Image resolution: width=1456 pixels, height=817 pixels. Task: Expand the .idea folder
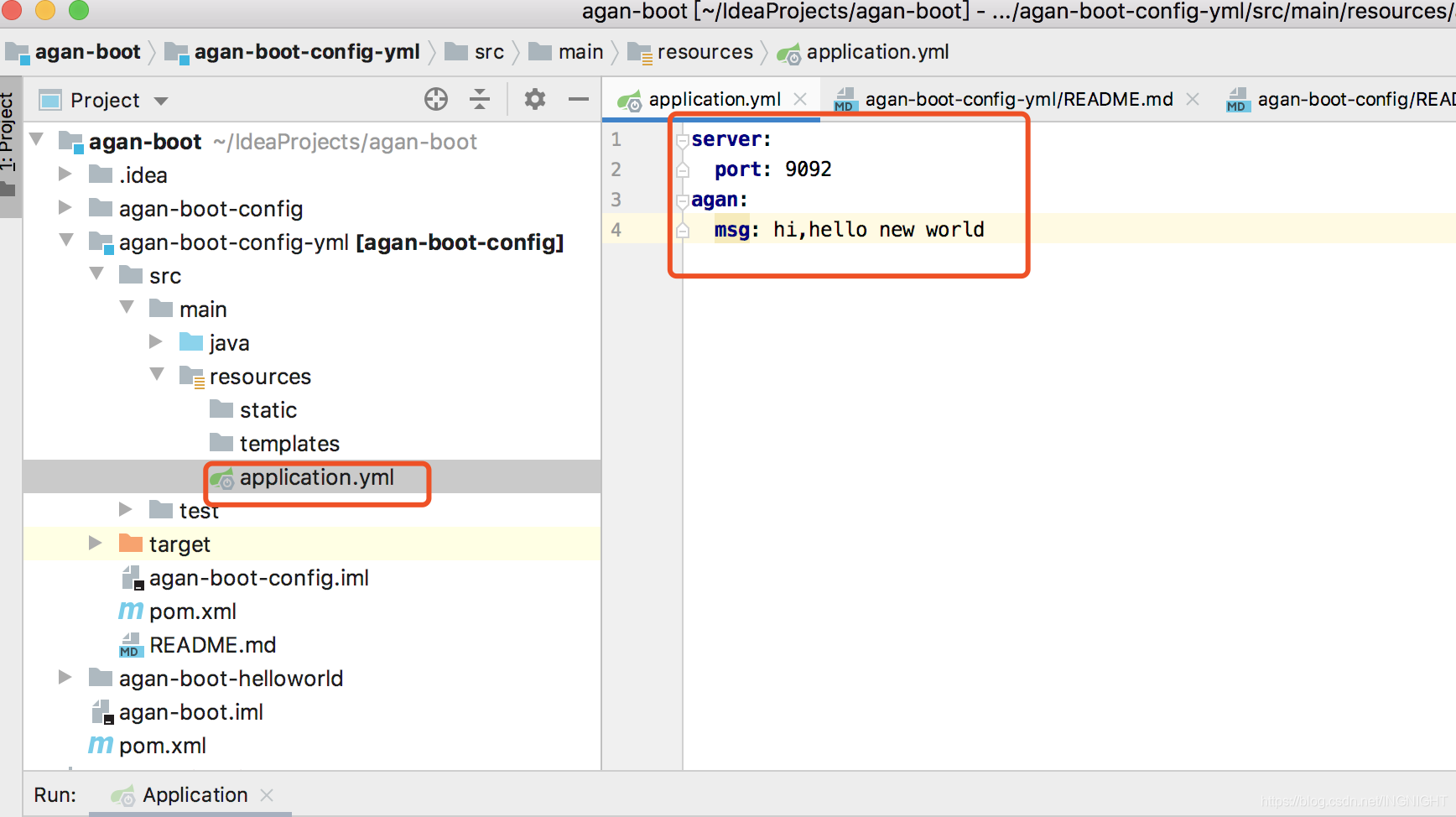coord(65,174)
